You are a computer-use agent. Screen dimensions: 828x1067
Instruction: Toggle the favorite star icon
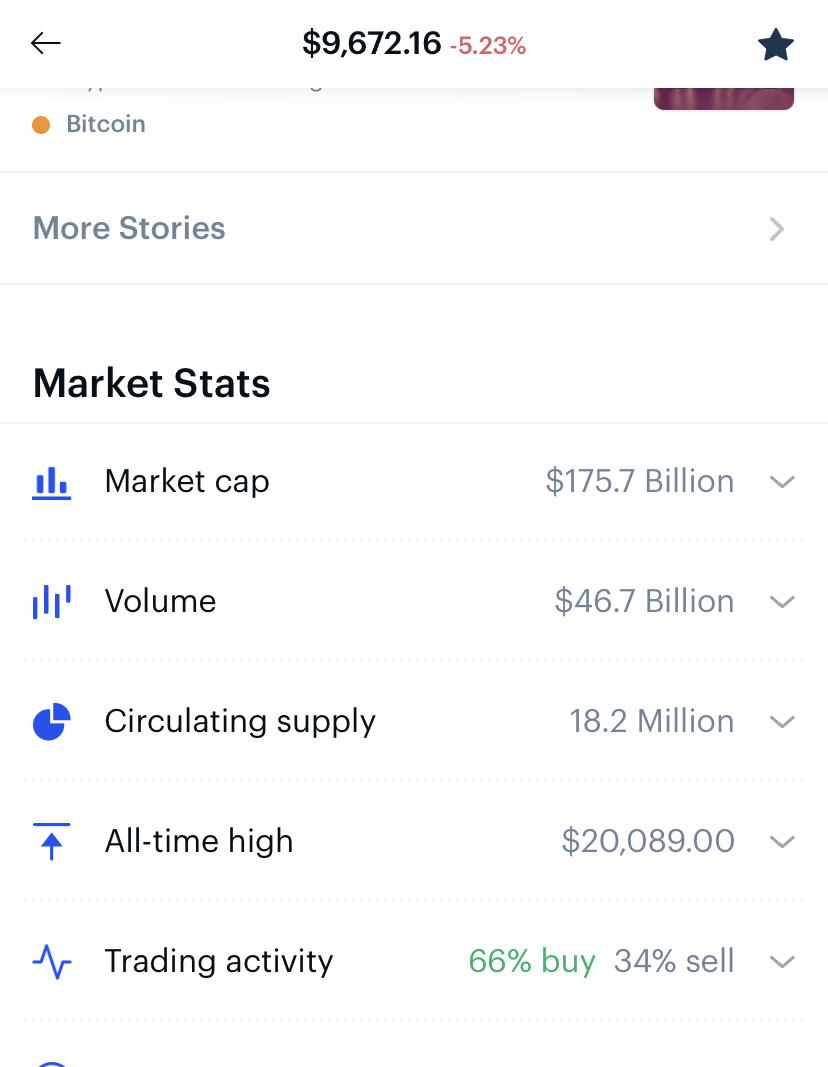click(775, 44)
